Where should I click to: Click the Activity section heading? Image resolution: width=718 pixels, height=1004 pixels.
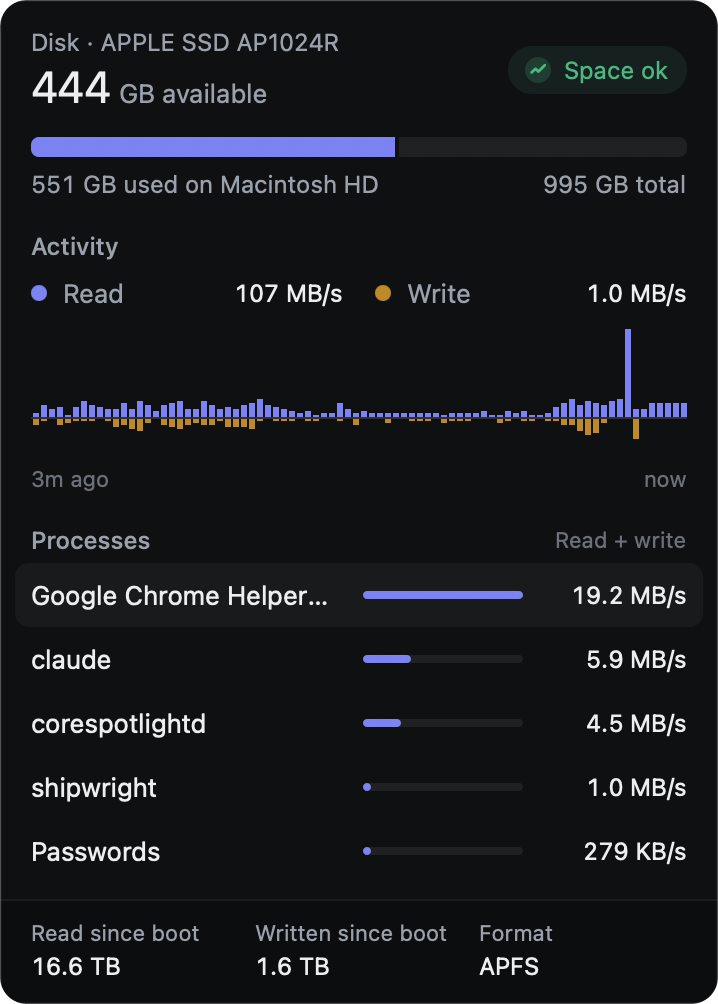(75, 247)
